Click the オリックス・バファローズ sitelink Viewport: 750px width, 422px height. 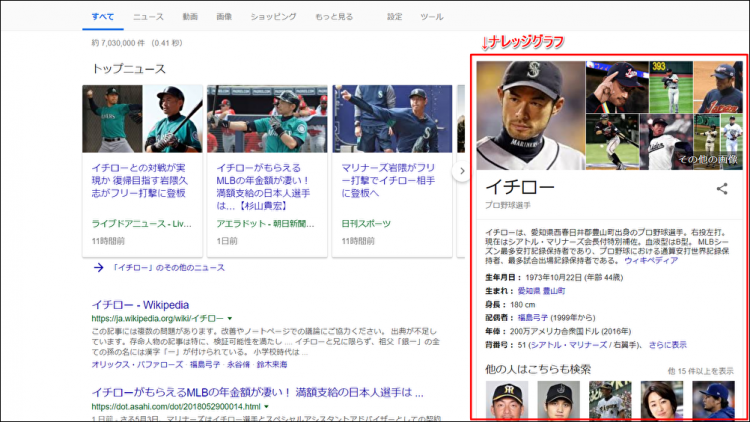[x=137, y=365]
